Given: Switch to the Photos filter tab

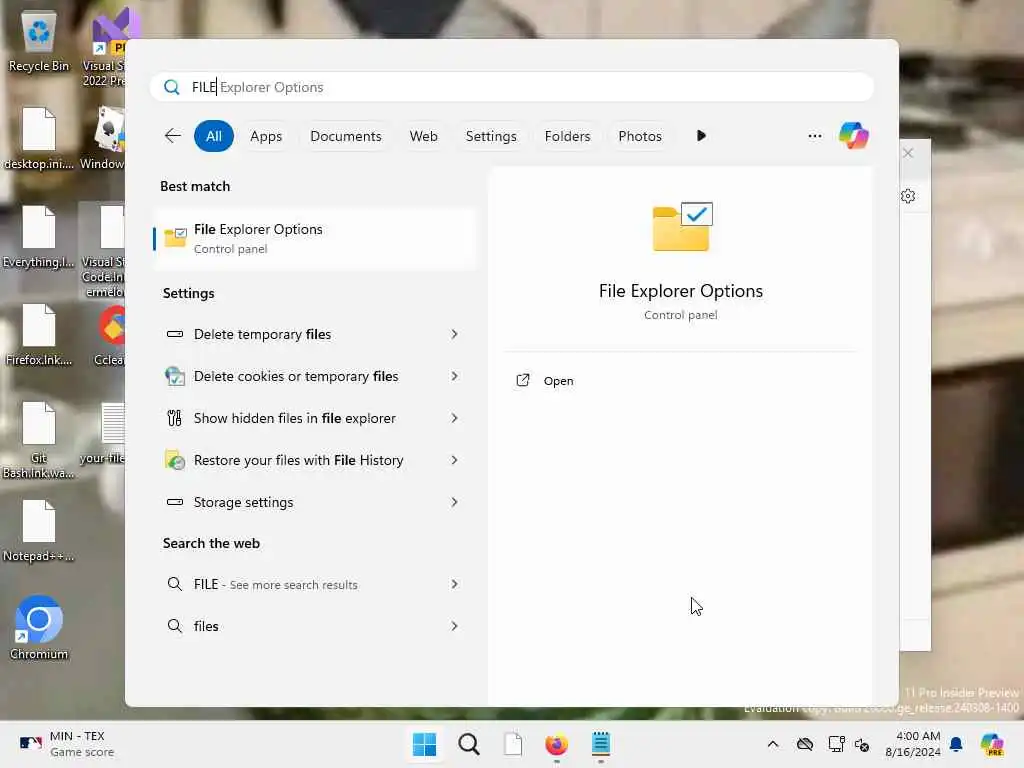Looking at the screenshot, I should pos(640,136).
